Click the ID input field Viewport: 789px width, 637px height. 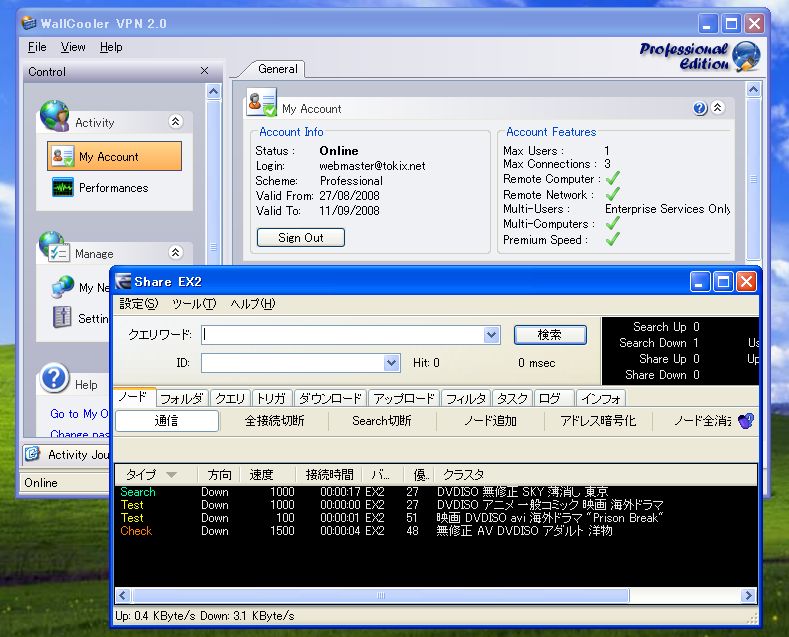point(292,362)
